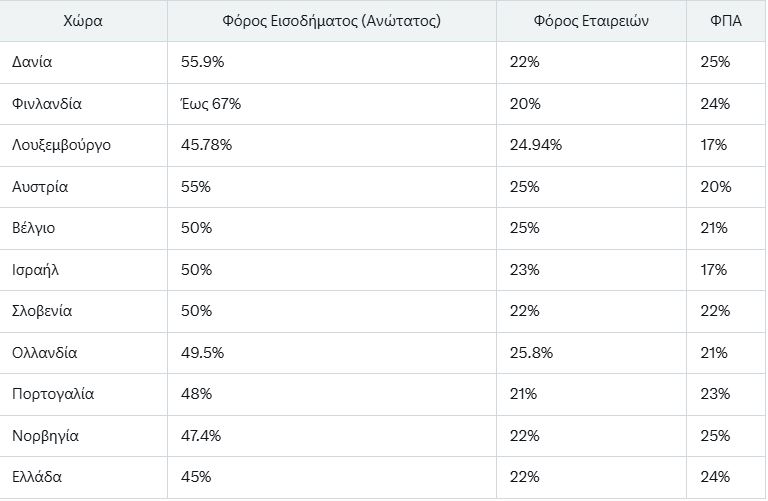Click the 25.8% corporate tax value
Viewport: 768px width, 501px height.
coord(531,353)
